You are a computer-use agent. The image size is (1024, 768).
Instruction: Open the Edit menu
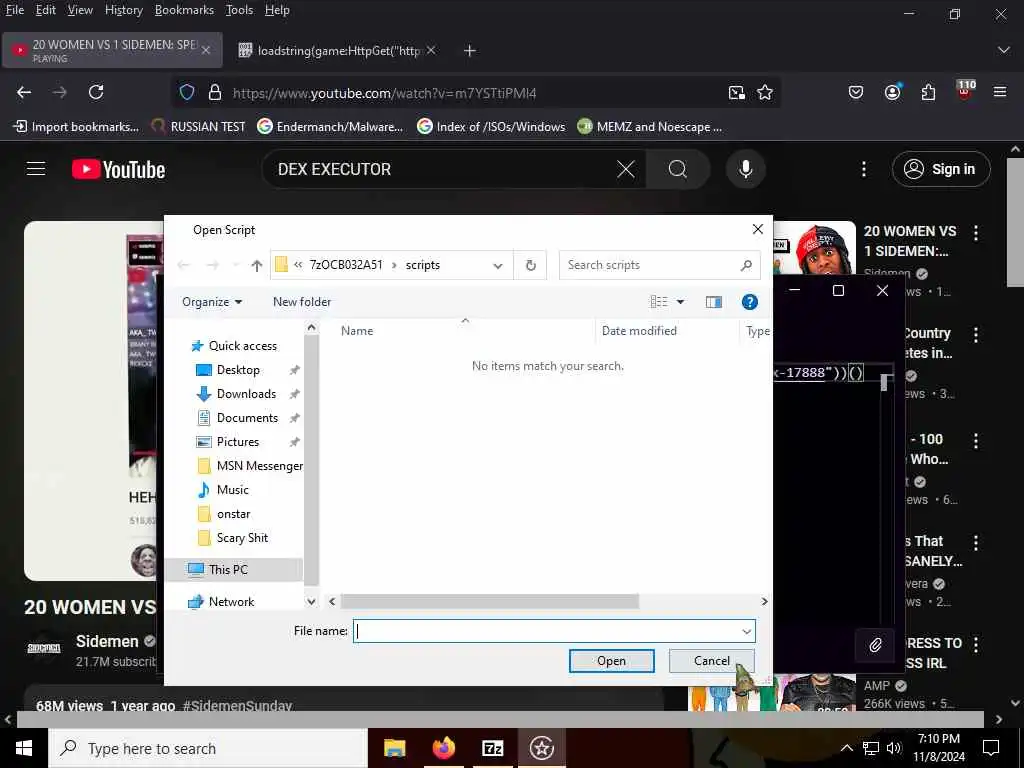[x=46, y=10]
